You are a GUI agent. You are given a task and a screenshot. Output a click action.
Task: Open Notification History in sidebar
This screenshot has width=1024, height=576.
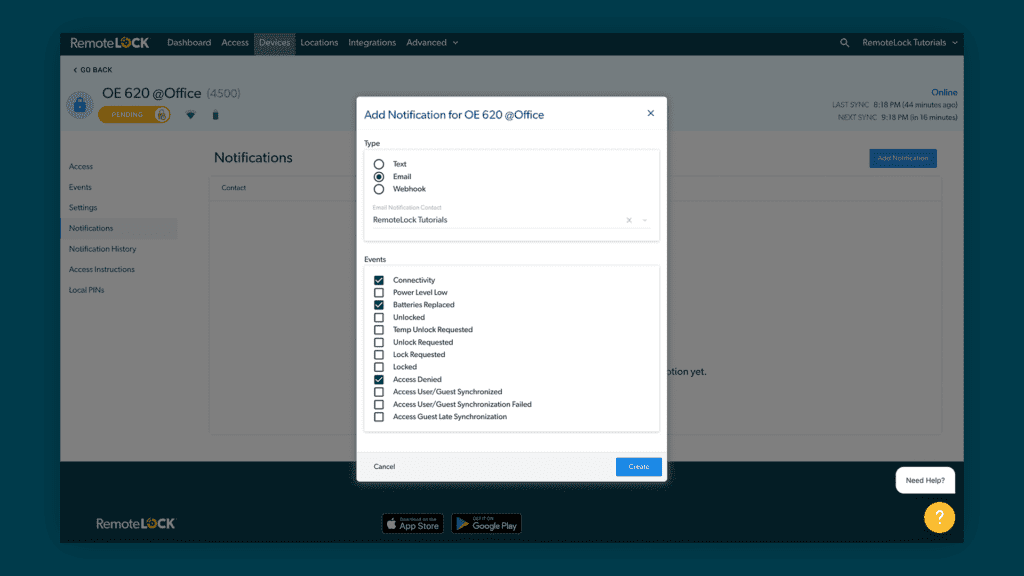click(103, 249)
